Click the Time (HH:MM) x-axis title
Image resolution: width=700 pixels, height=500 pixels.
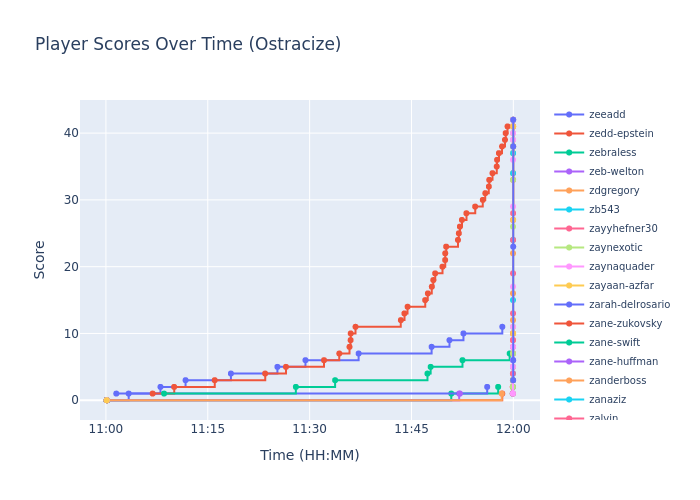pyautogui.click(x=309, y=456)
